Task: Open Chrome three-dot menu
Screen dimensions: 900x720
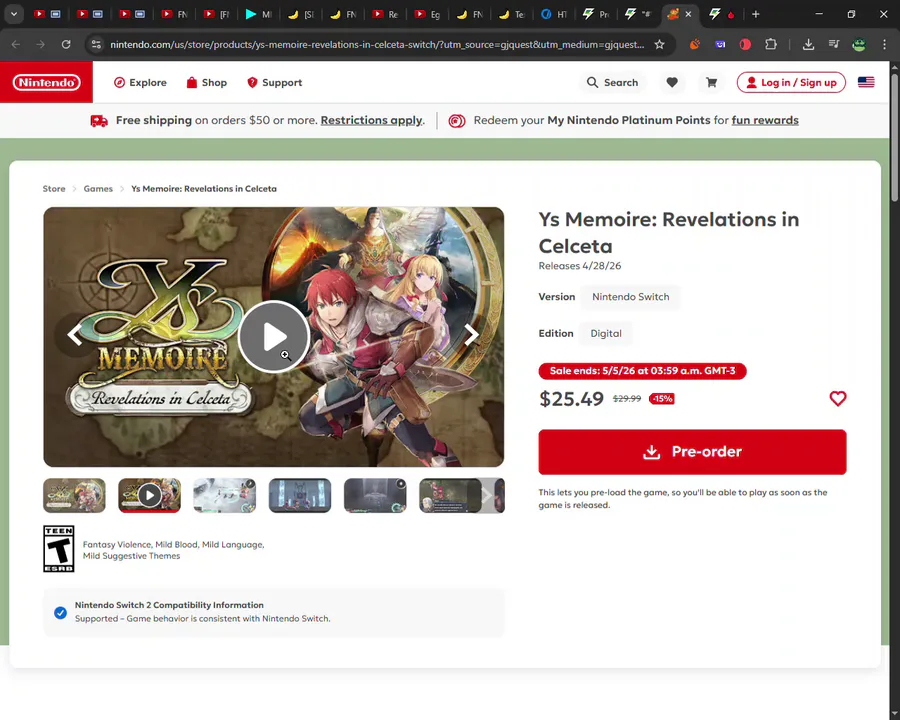Action: 884,44
